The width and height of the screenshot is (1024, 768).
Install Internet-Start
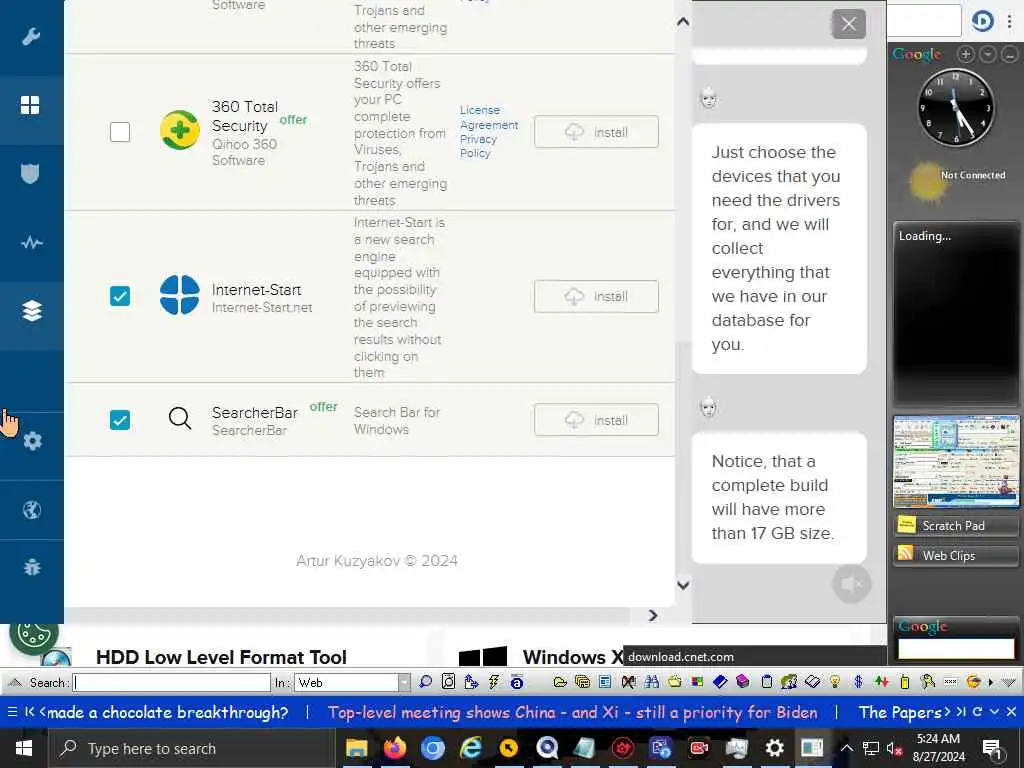click(596, 296)
